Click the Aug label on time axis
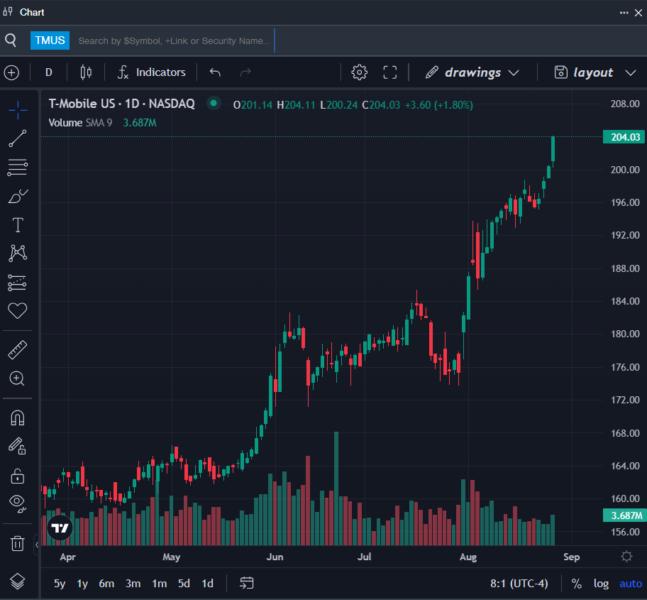 (x=468, y=557)
